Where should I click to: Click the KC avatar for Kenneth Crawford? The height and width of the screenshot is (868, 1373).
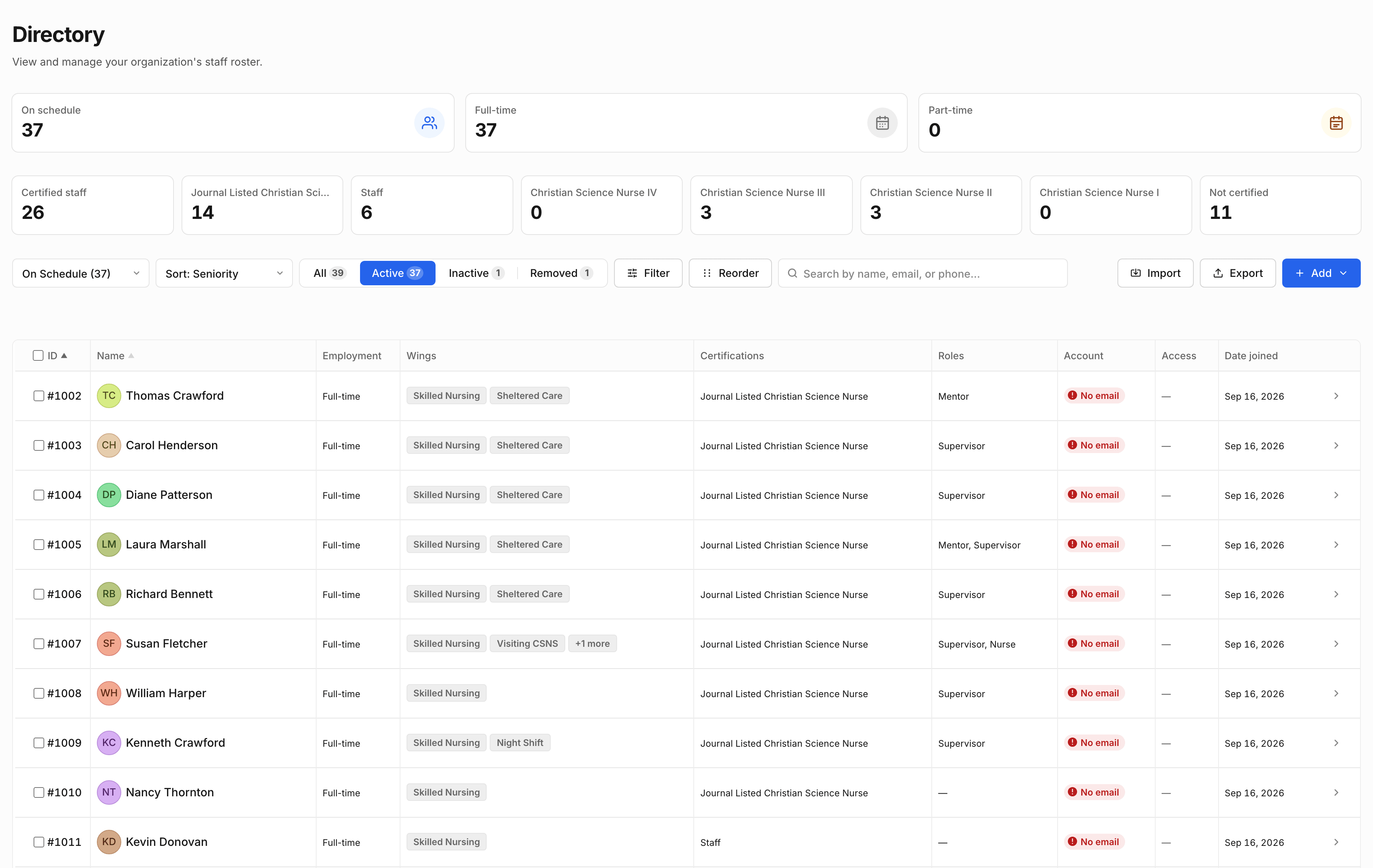(x=109, y=743)
